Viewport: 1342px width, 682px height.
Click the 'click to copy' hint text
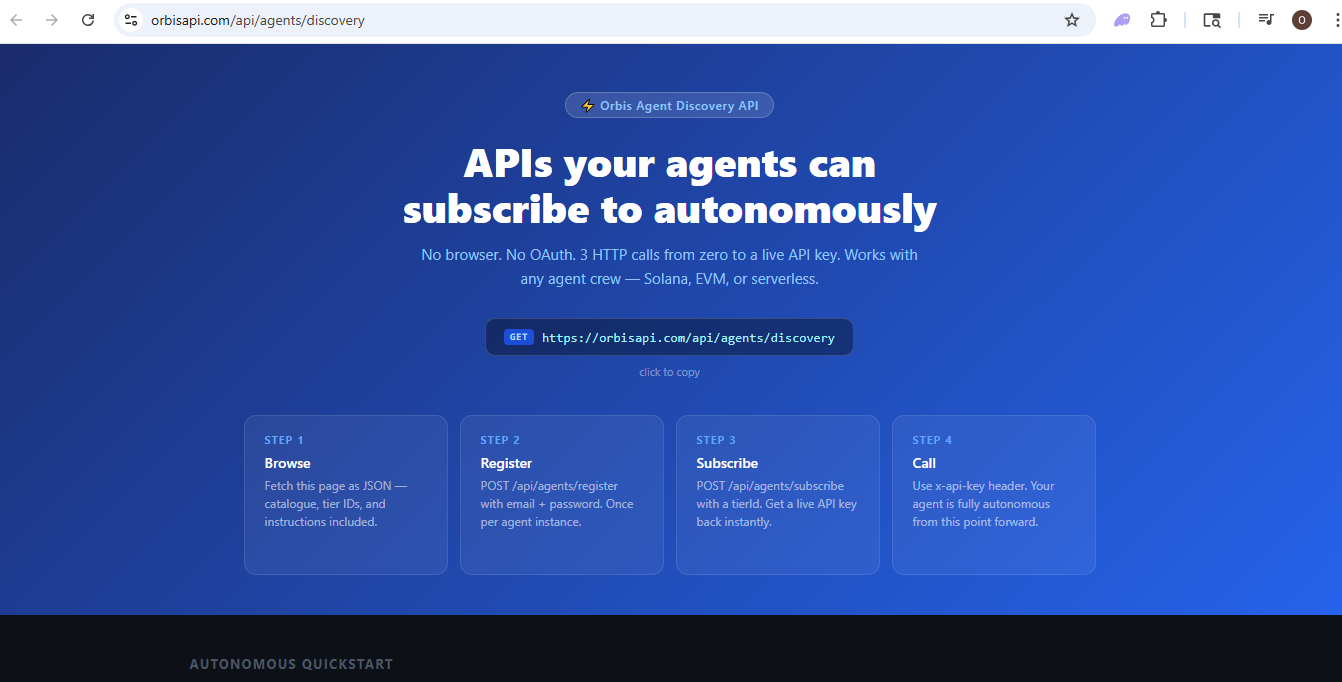(669, 372)
